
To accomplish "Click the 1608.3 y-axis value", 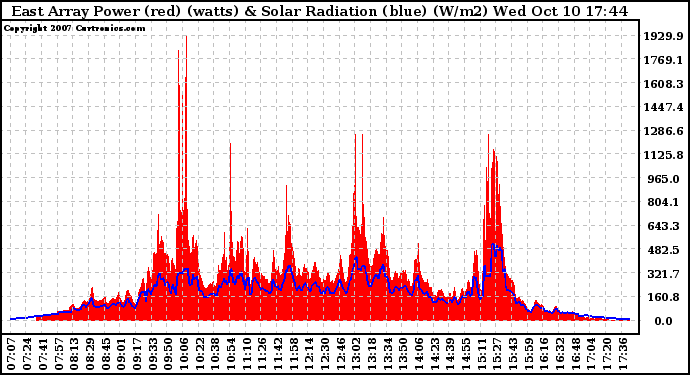I will 664,84.
